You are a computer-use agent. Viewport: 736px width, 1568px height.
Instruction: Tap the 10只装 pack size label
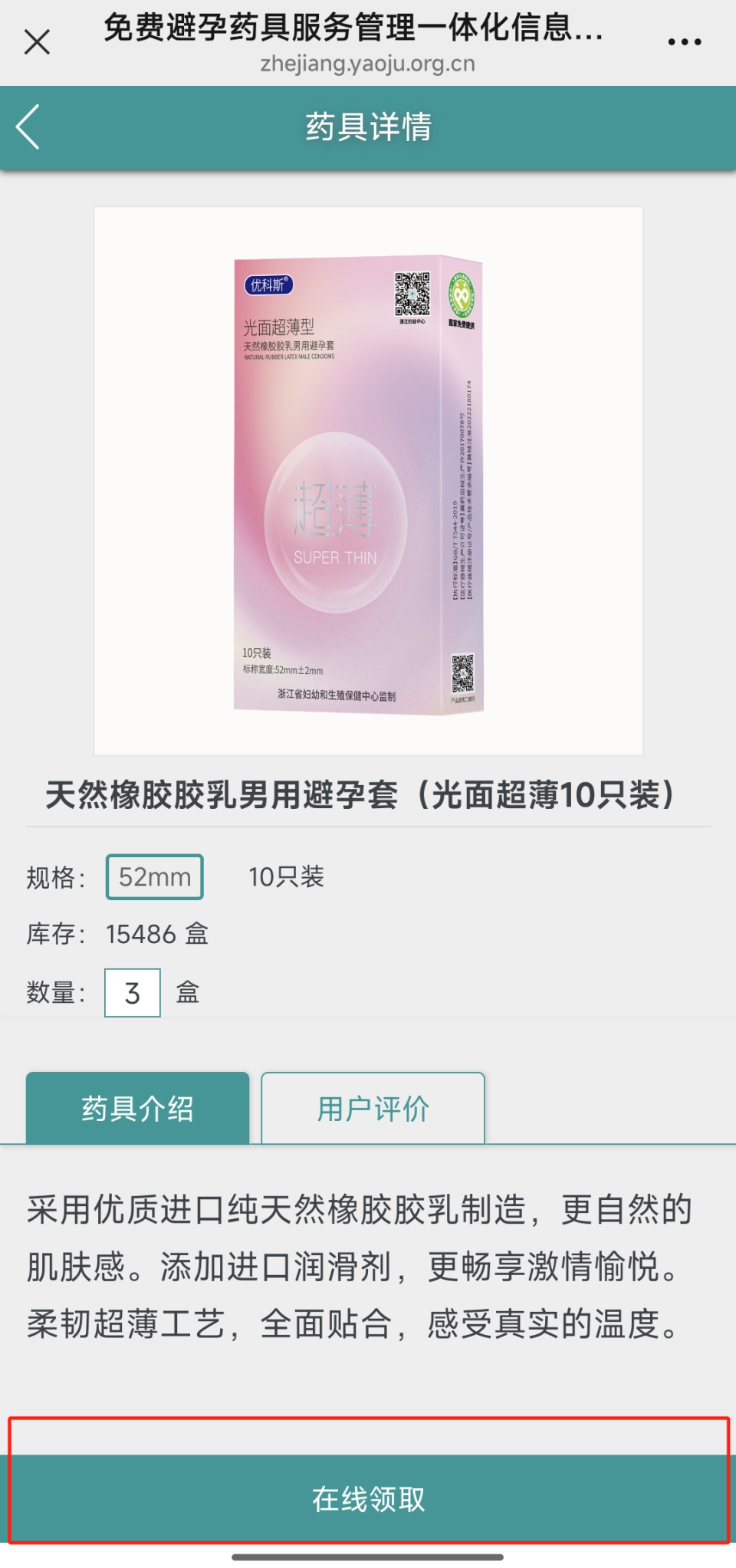(x=286, y=876)
